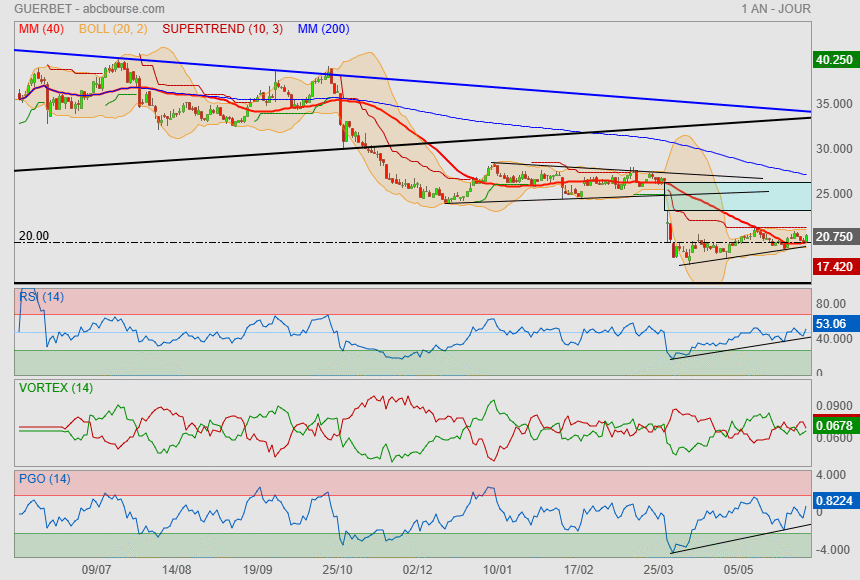
Task: Select the current price tag 20.750
Action: coord(834,237)
